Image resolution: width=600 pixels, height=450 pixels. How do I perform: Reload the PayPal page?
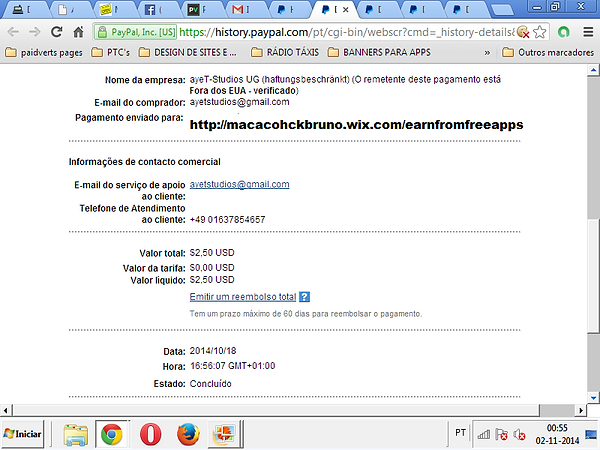point(57,32)
